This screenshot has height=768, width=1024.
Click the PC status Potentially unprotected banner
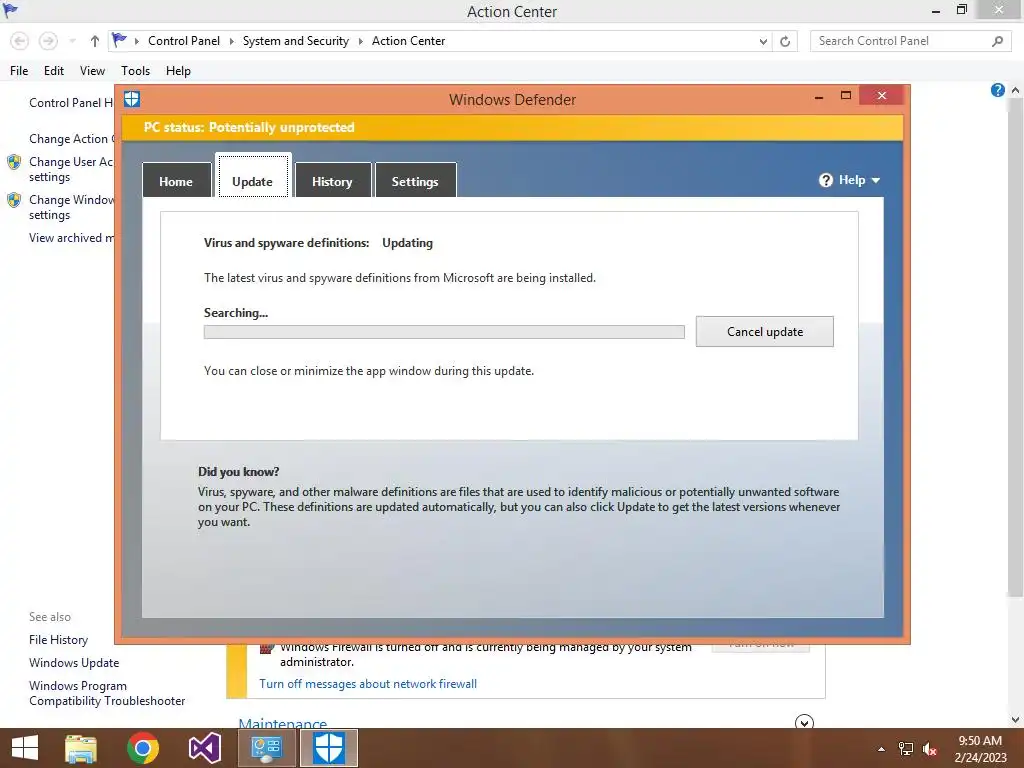click(x=513, y=127)
